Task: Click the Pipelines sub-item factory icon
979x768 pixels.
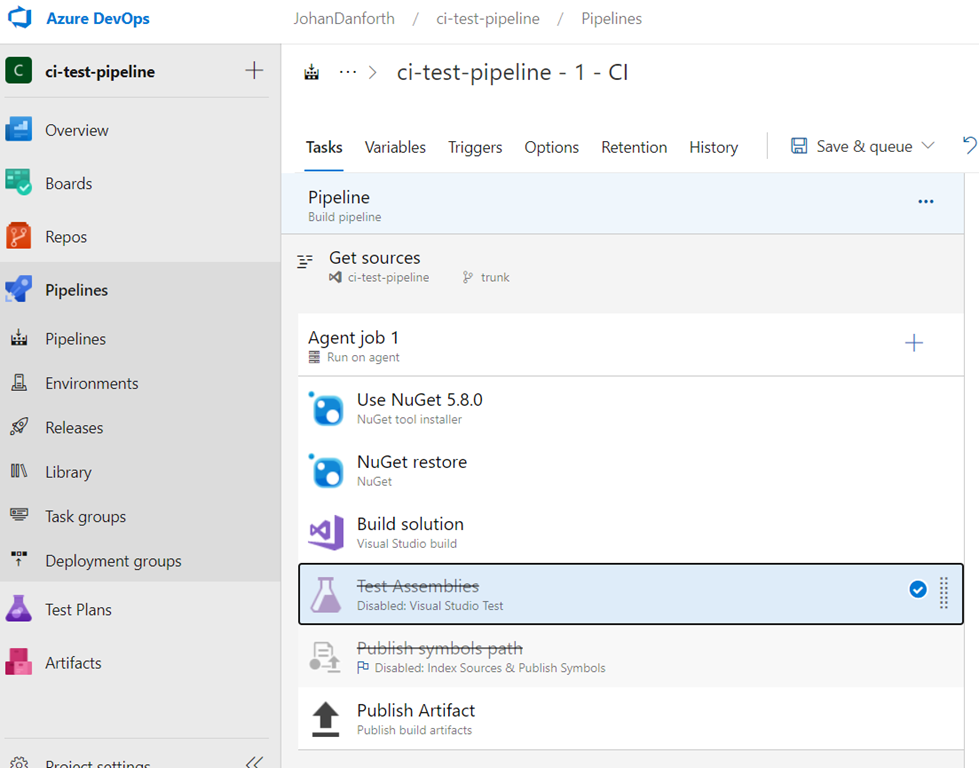Action: coord(19,338)
